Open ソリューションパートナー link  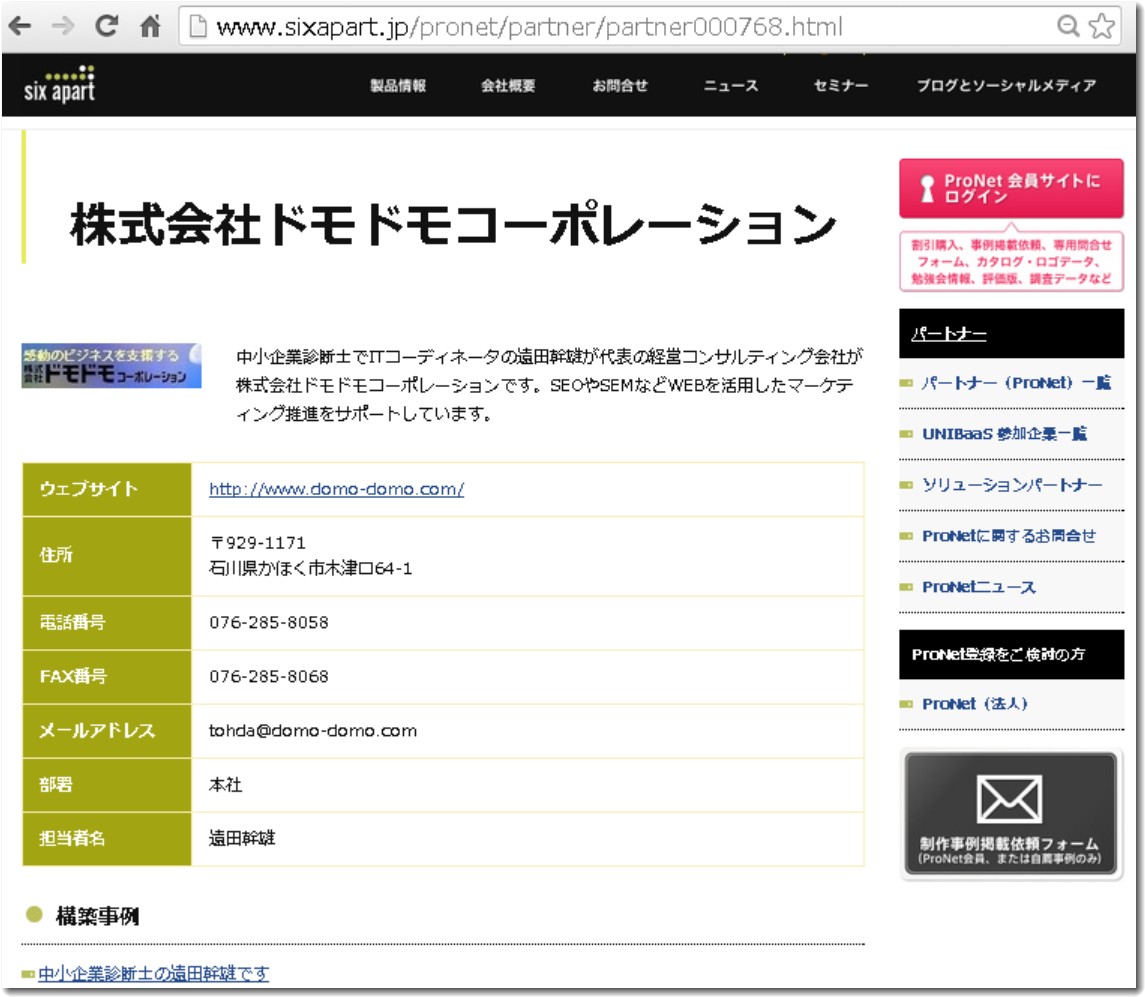1012,485
